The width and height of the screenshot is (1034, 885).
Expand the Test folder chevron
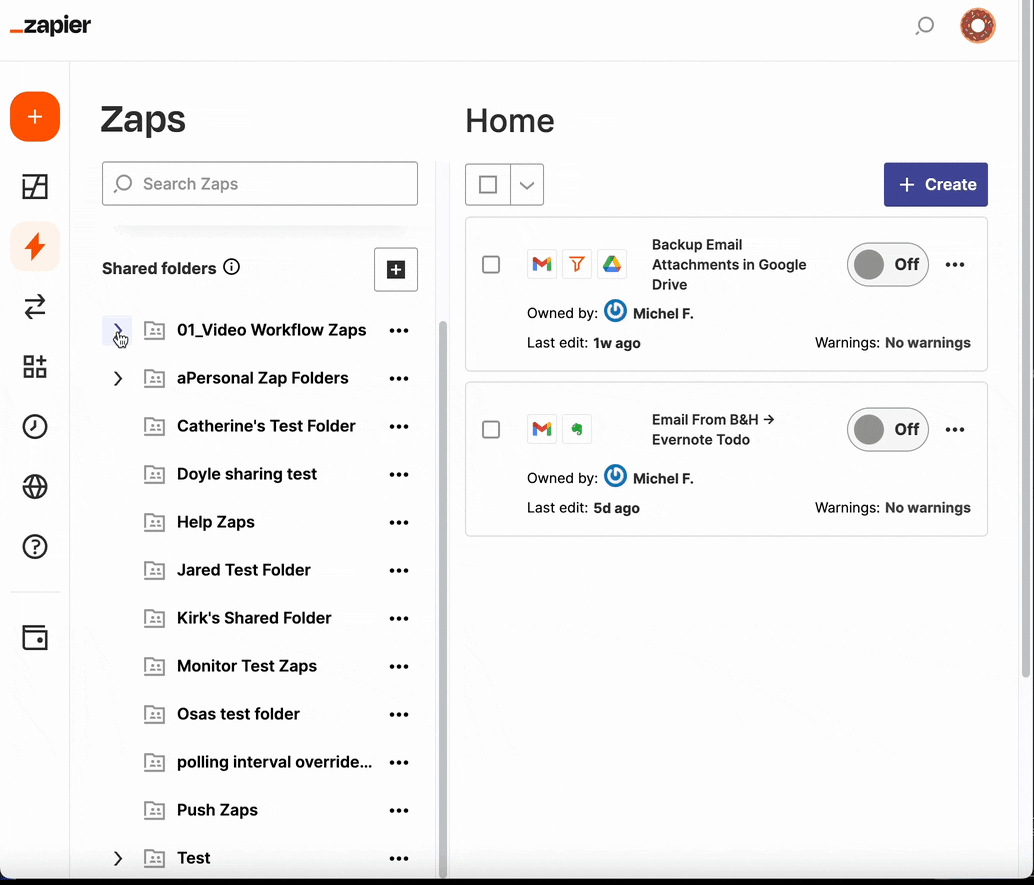(117, 858)
